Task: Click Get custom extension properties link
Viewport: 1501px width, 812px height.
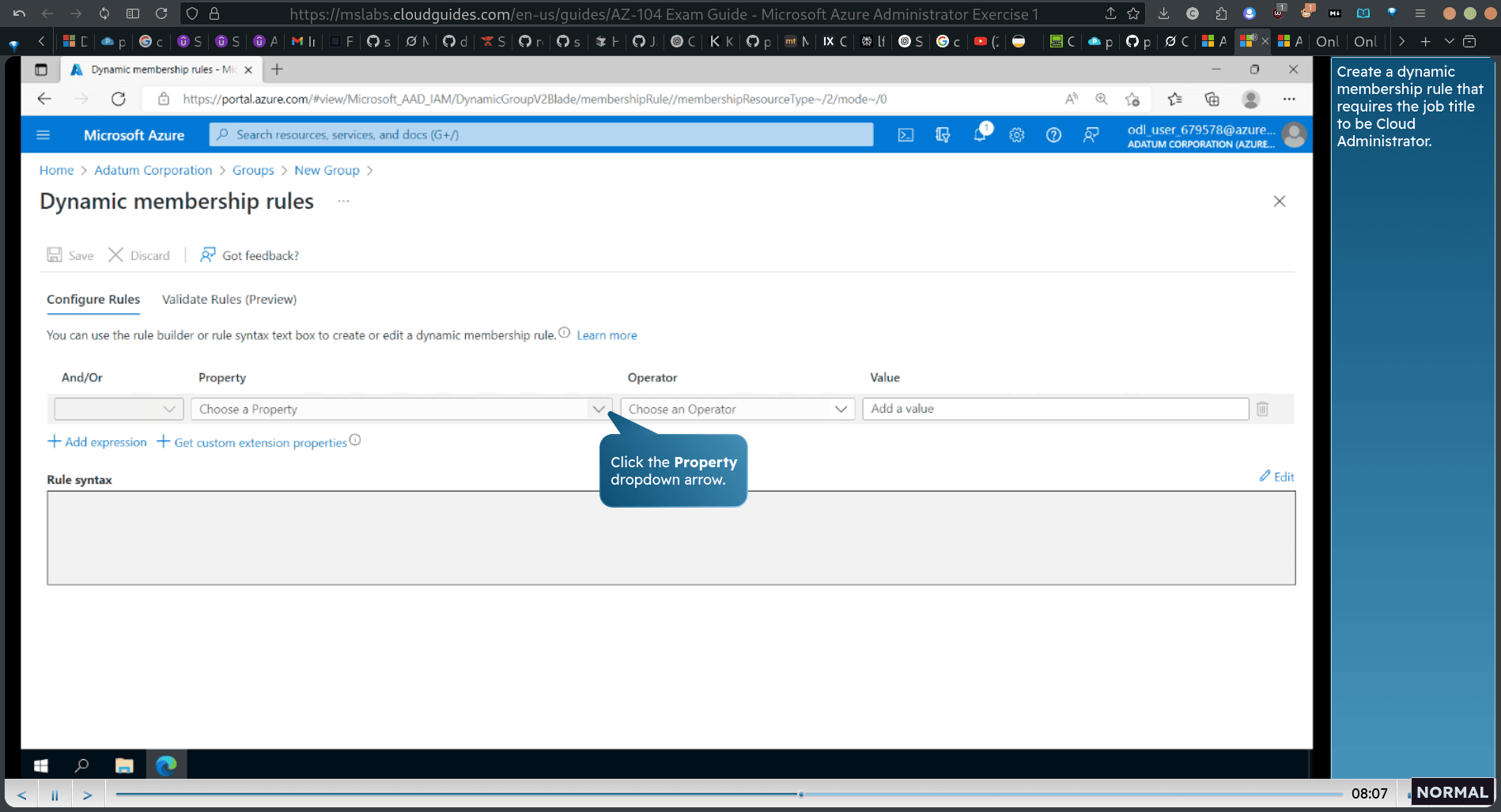Action: click(x=252, y=442)
